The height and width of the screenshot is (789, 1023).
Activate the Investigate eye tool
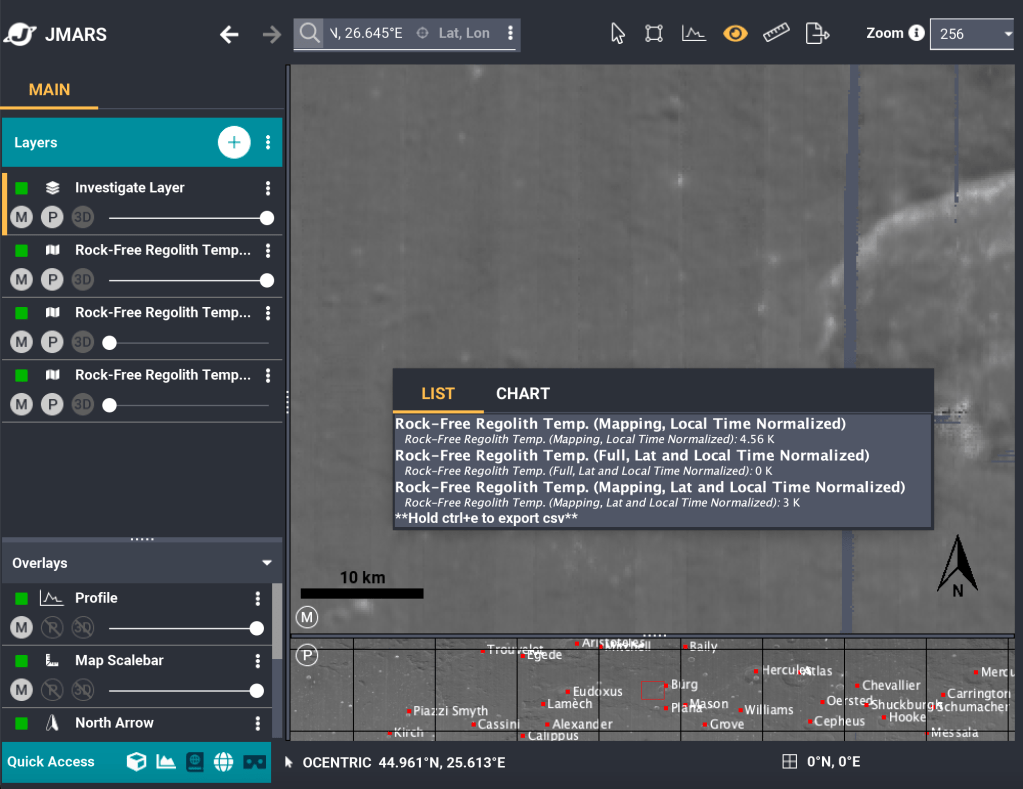click(x=735, y=34)
